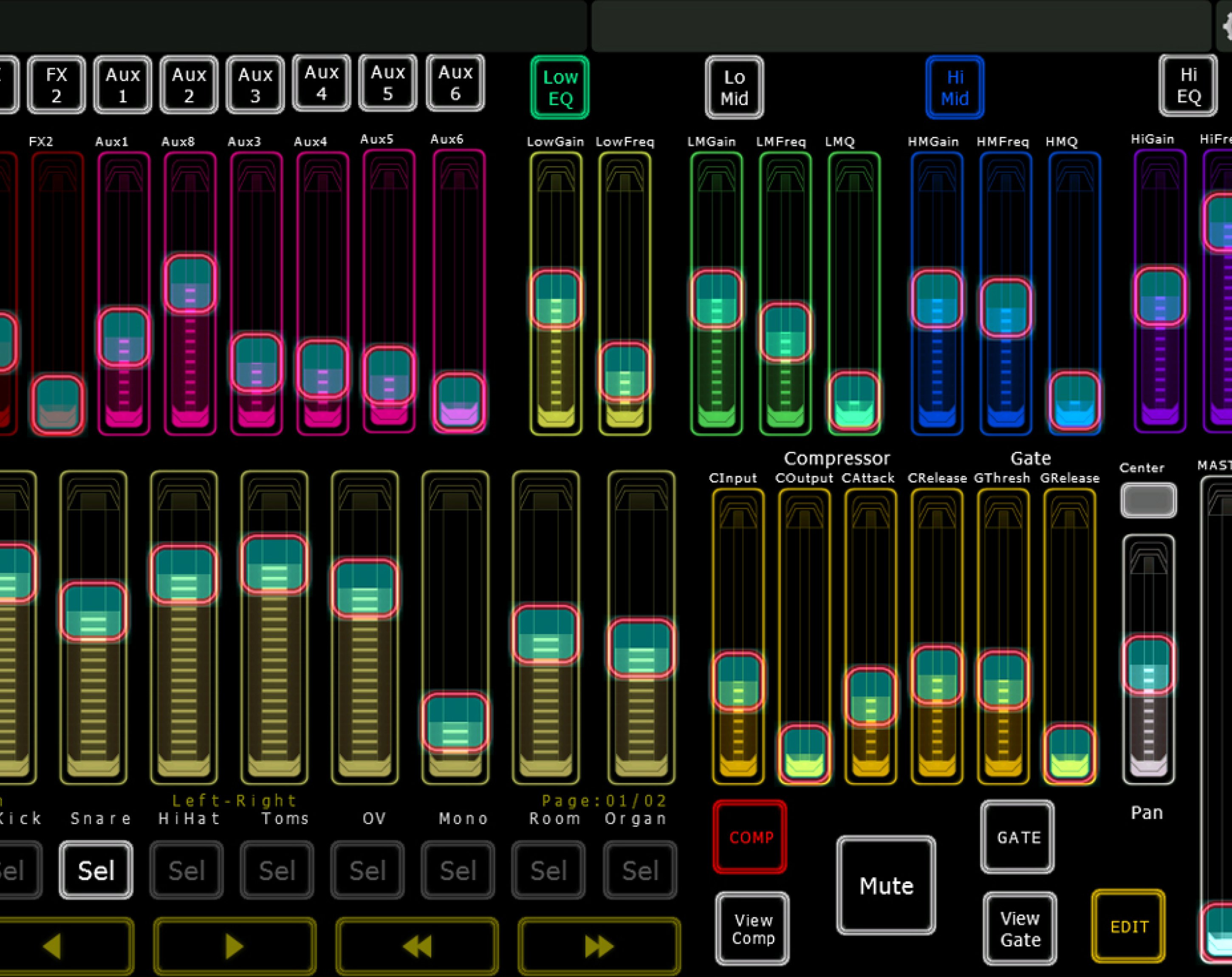Image resolution: width=1232 pixels, height=977 pixels.
Task: Select the Snare channel Sel button
Action: (96, 870)
